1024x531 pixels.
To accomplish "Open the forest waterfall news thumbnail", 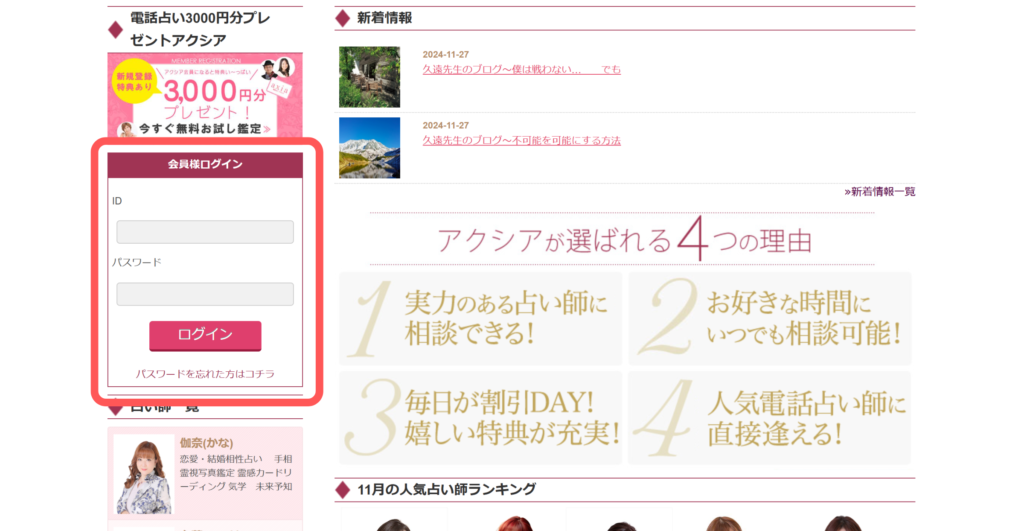I will pyautogui.click(x=369, y=77).
